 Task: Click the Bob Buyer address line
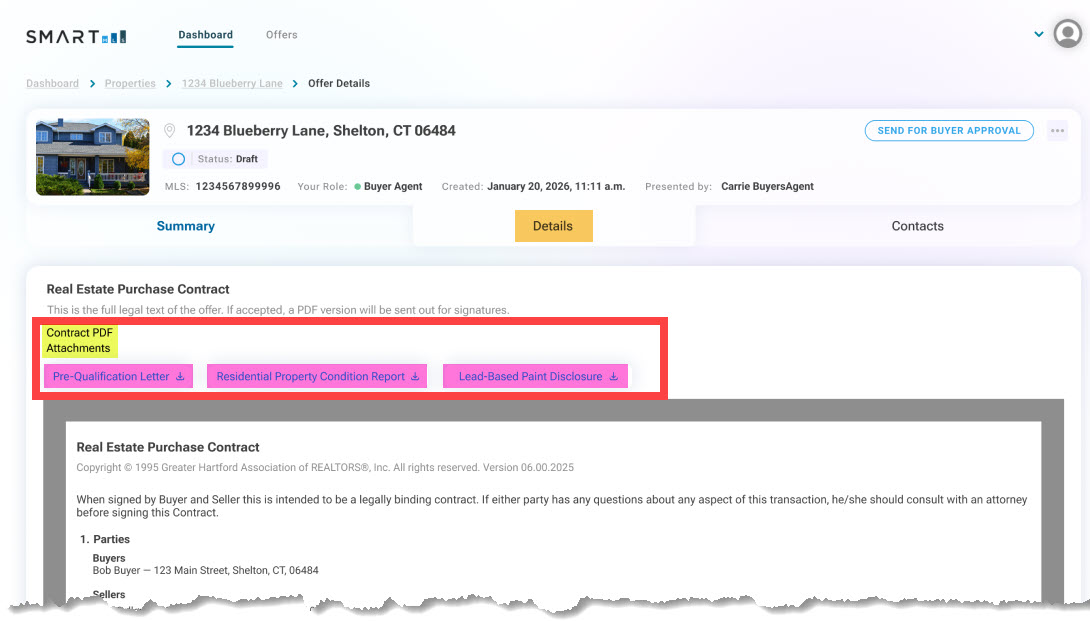tap(206, 571)
